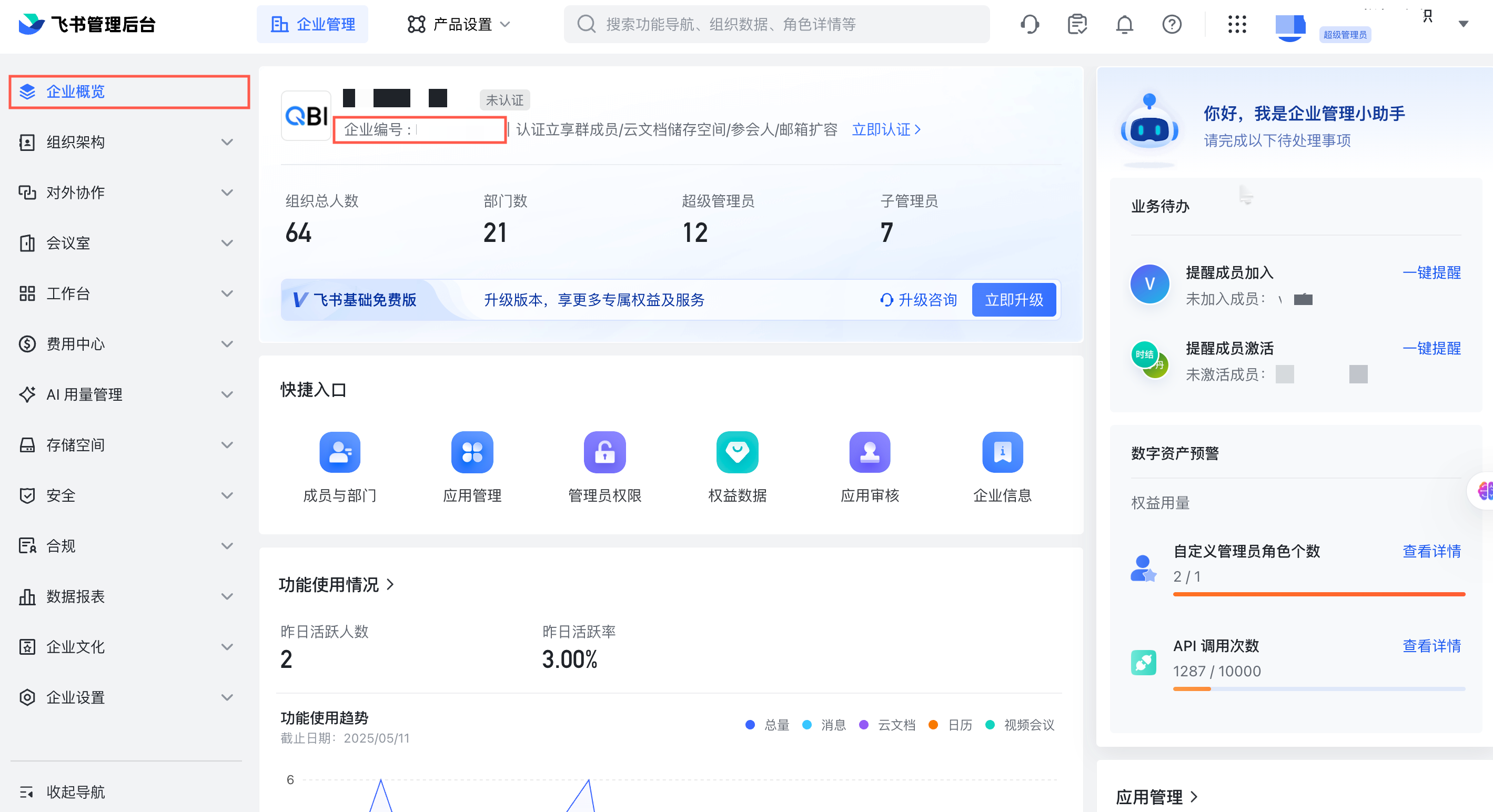Click the search box for 功能导航

coord(776,24)
